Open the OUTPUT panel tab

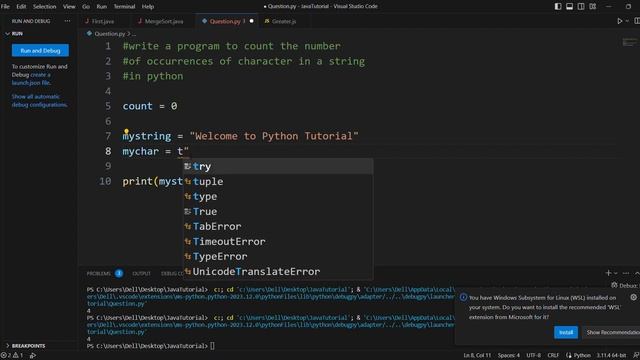(142, 273)
